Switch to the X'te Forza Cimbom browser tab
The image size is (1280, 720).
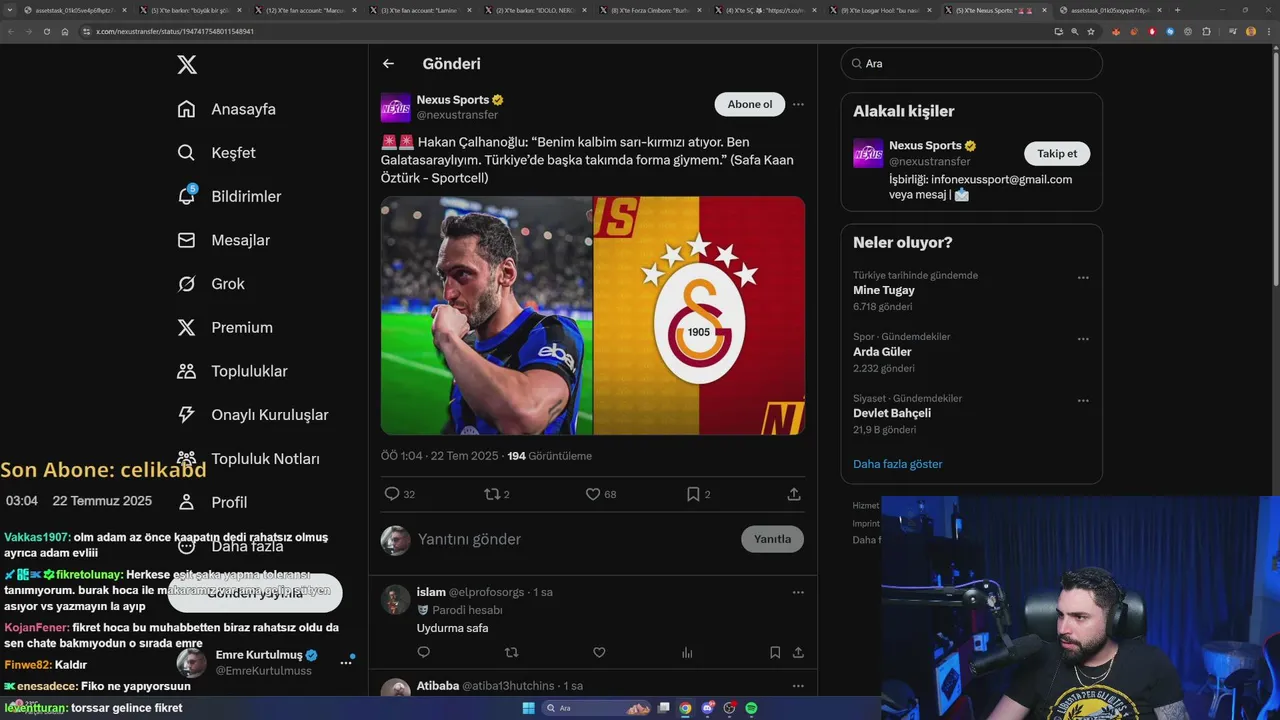coord(655,10)
